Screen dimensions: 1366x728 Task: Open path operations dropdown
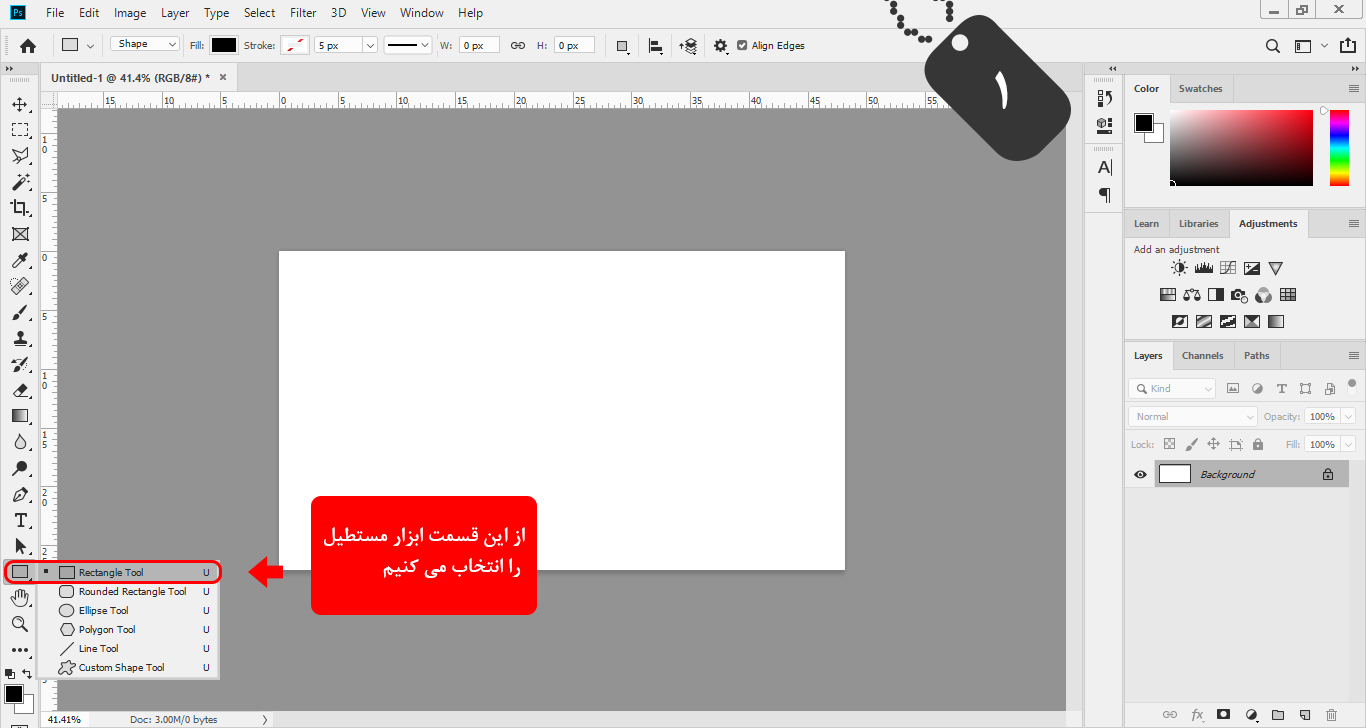click(x=623, y=45)
